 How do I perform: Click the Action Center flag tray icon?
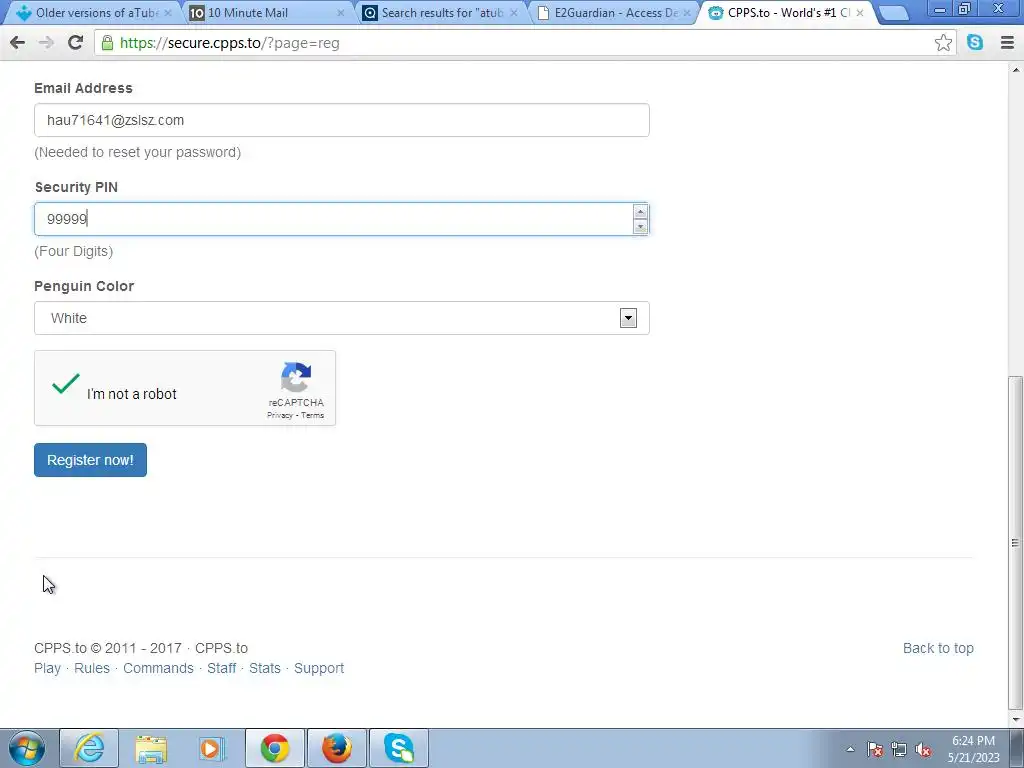click(875, 749)
